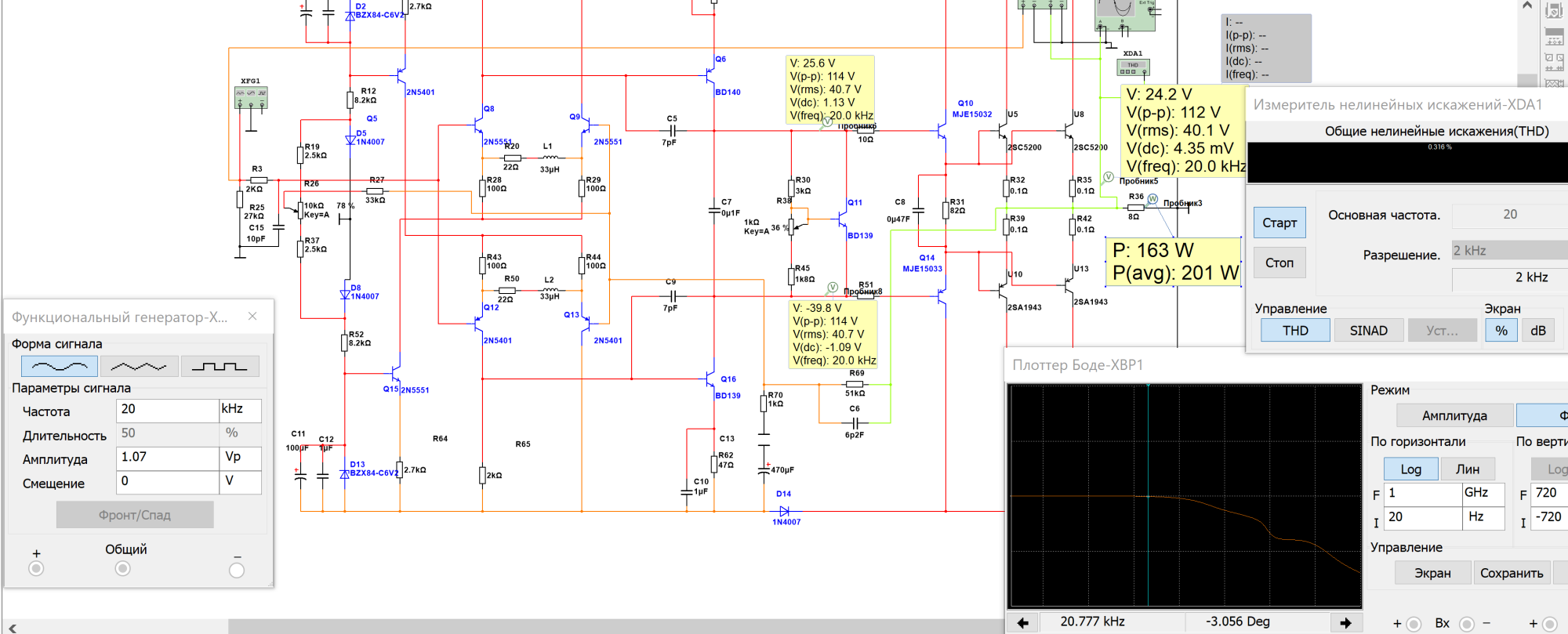This screenshot has width=1568, height=634.
Task: Click Смещение input field showing 0
Action: [x=168, y=481]
